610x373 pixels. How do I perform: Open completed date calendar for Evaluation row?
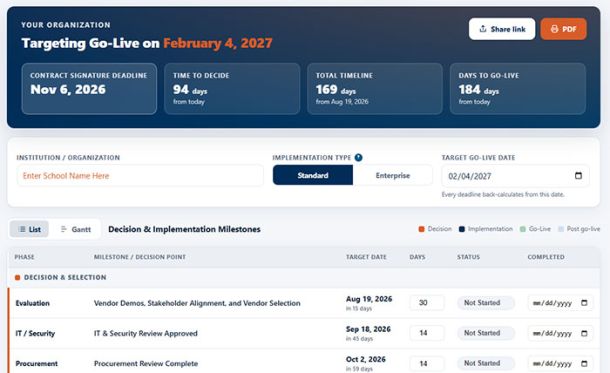click(x=584, y=303)
